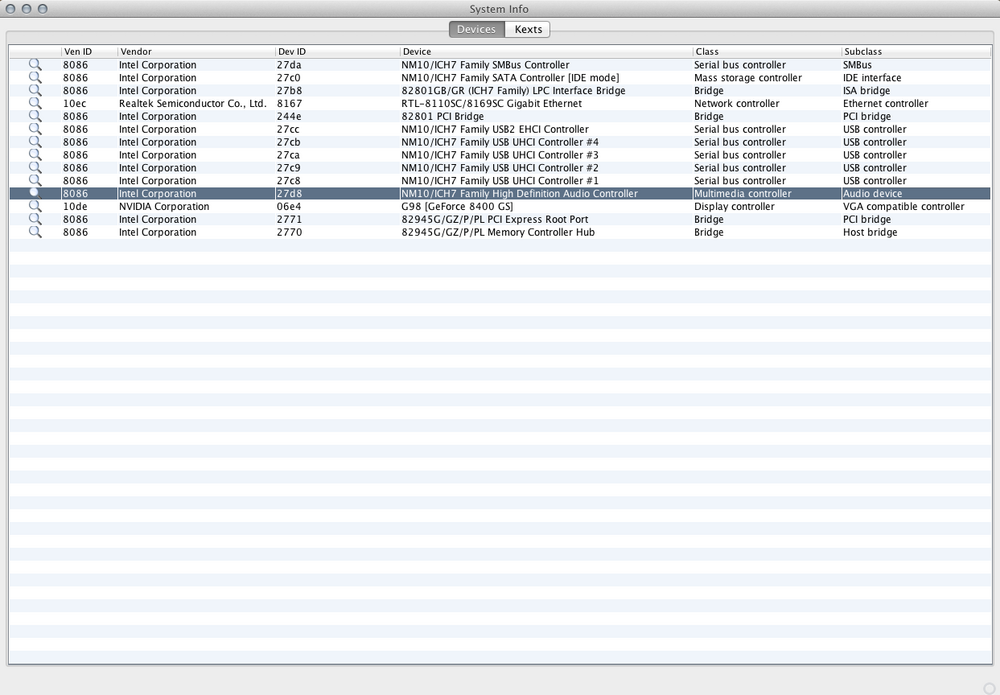Switch to the Kexts tab
Screen dimensions: 1000x695
(528, 29)
